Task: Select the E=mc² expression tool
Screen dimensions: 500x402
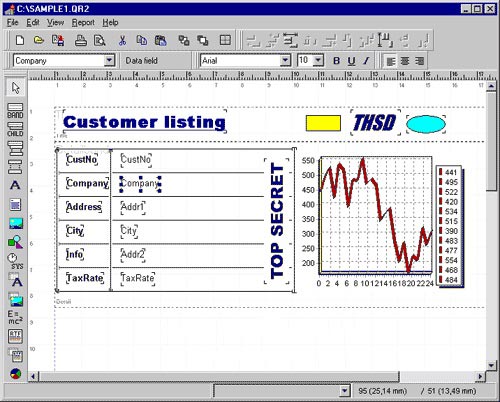Action: [15, 317]
